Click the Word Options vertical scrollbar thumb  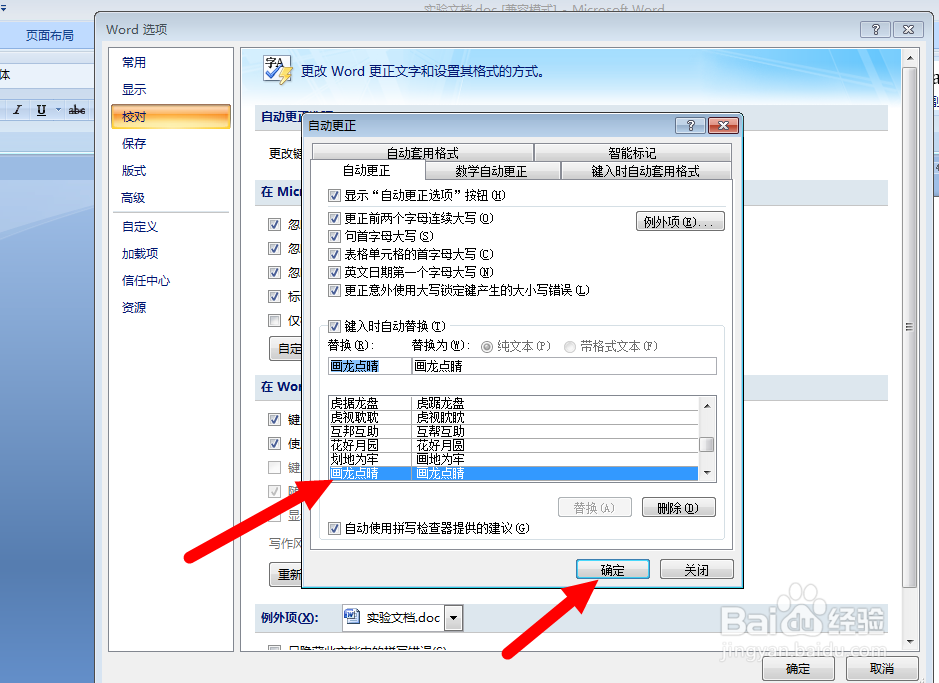point(910,327)
